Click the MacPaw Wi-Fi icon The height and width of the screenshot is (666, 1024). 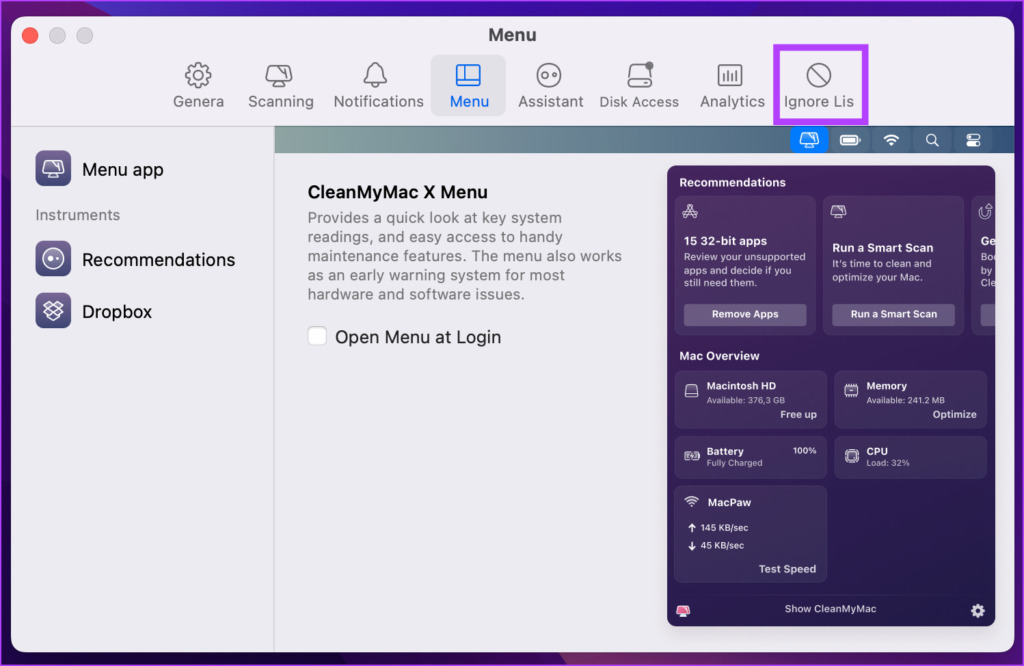(691, 501)
